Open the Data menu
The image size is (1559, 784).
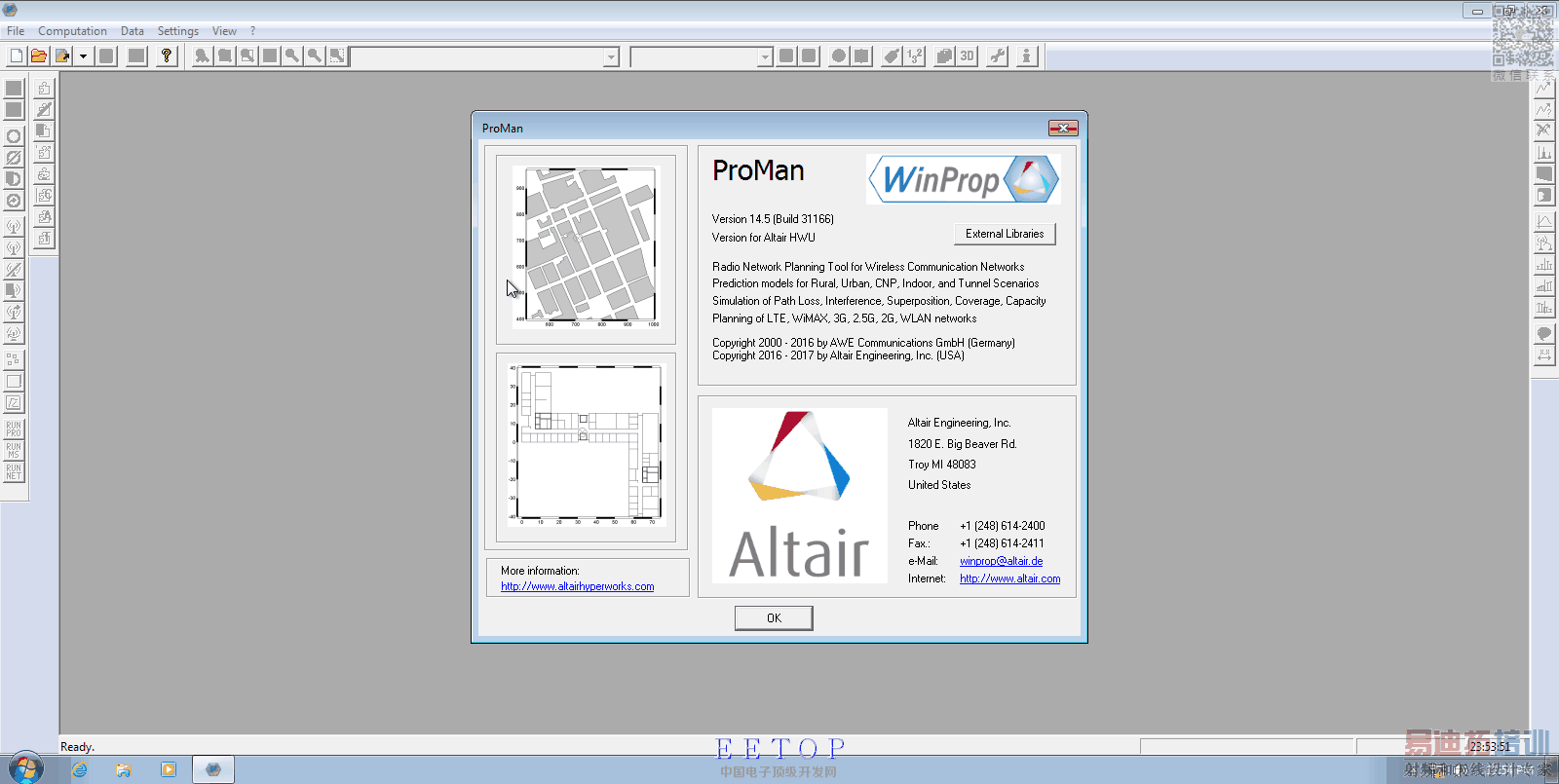point(133,31)
